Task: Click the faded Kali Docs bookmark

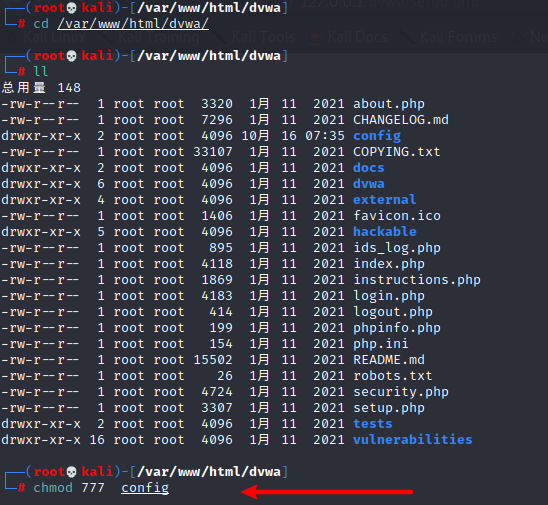Action: [349, 37]
